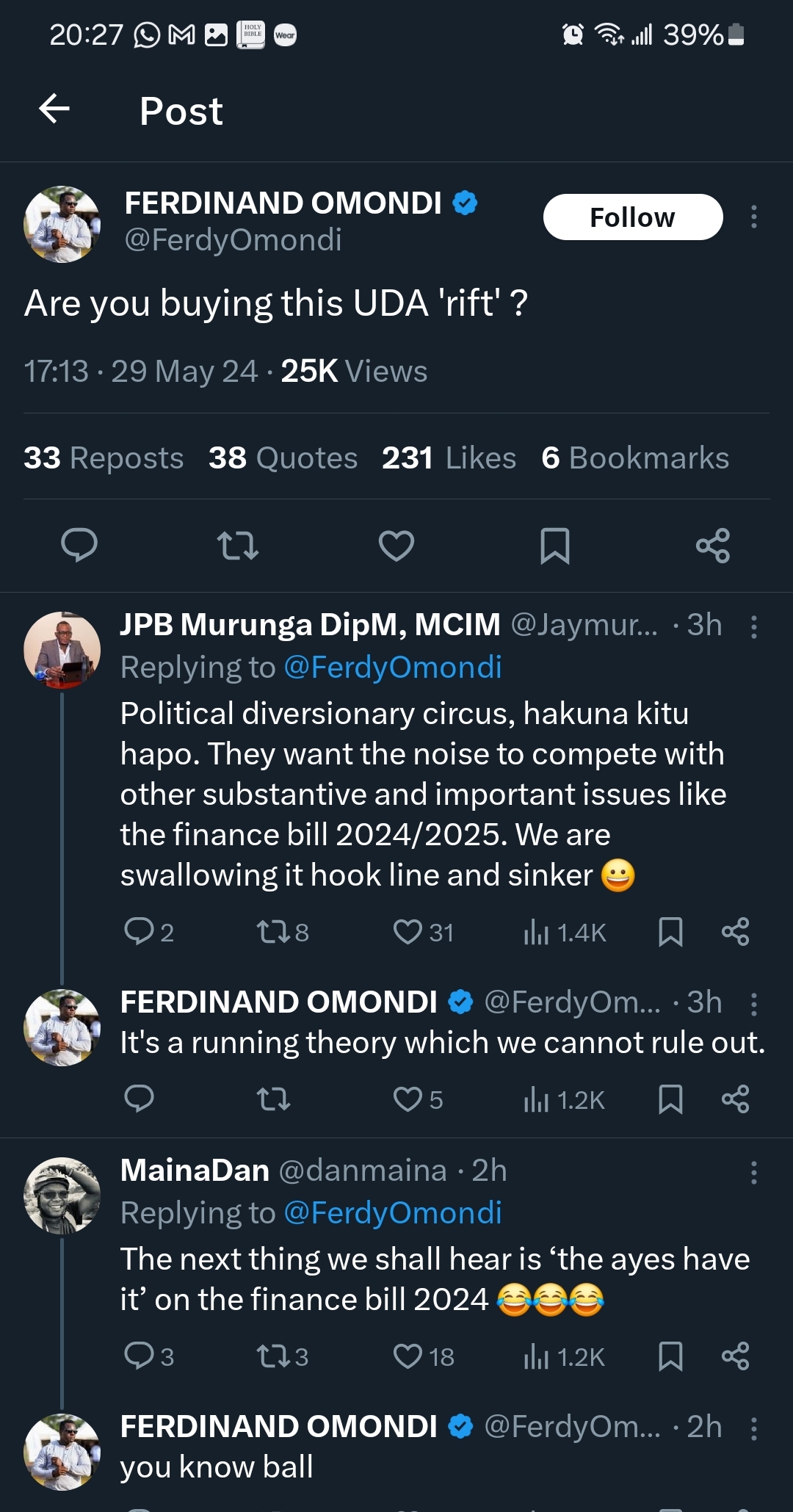
Task: Tap @FerdyOmondi link in MainaDan's reply
Action: point(392,1212)
